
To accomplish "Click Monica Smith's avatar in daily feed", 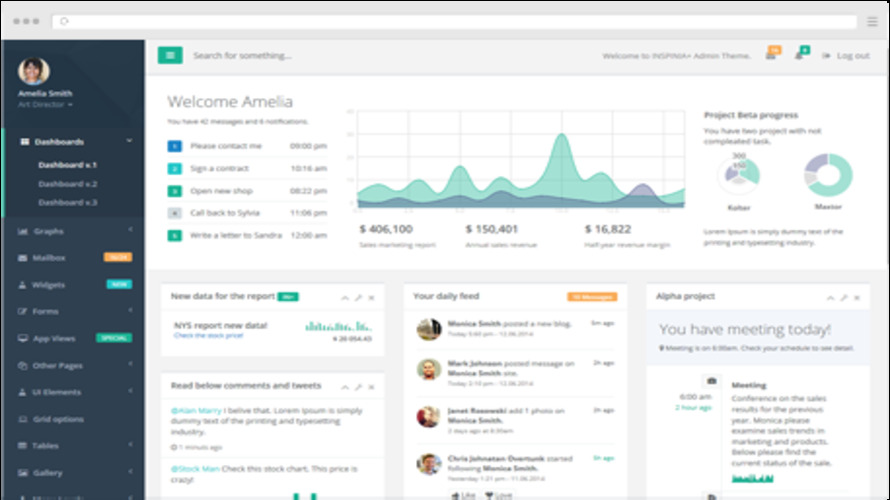I will click(429, 329).
